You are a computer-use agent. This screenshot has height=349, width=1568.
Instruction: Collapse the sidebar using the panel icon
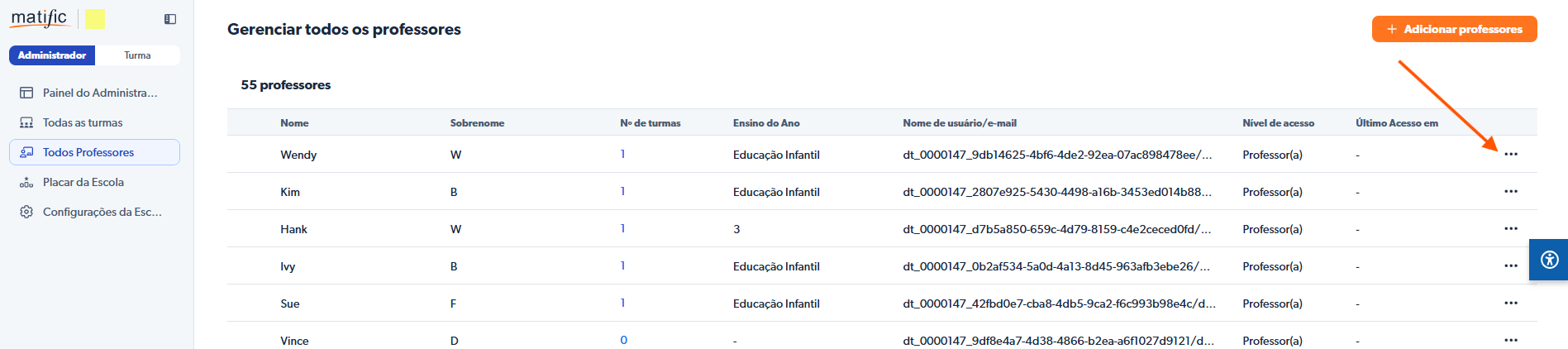tap(170, 19)
